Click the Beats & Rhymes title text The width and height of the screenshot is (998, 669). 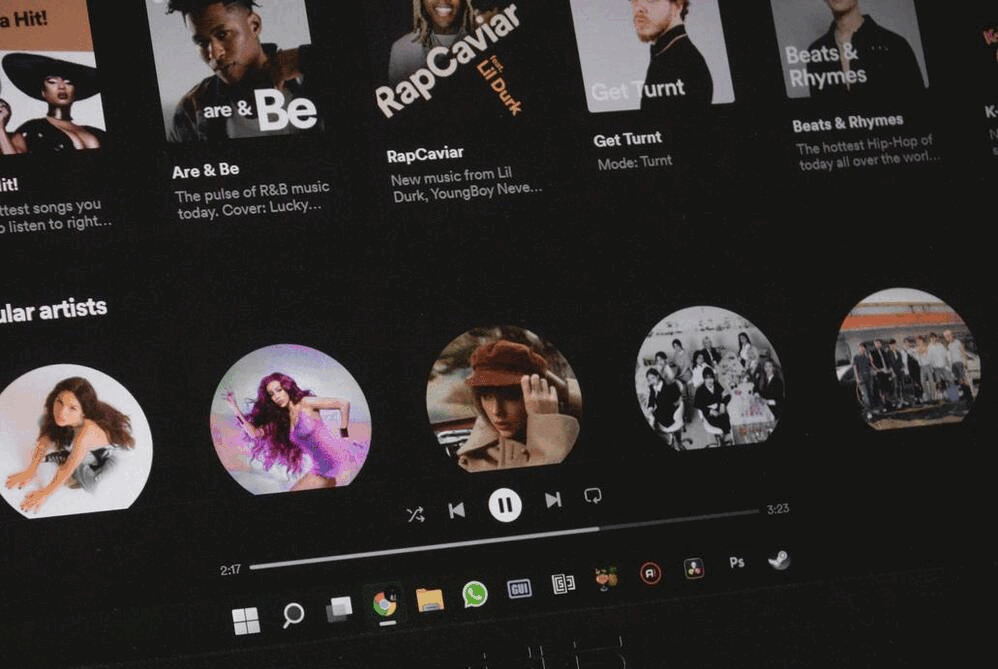click(848, 122)
